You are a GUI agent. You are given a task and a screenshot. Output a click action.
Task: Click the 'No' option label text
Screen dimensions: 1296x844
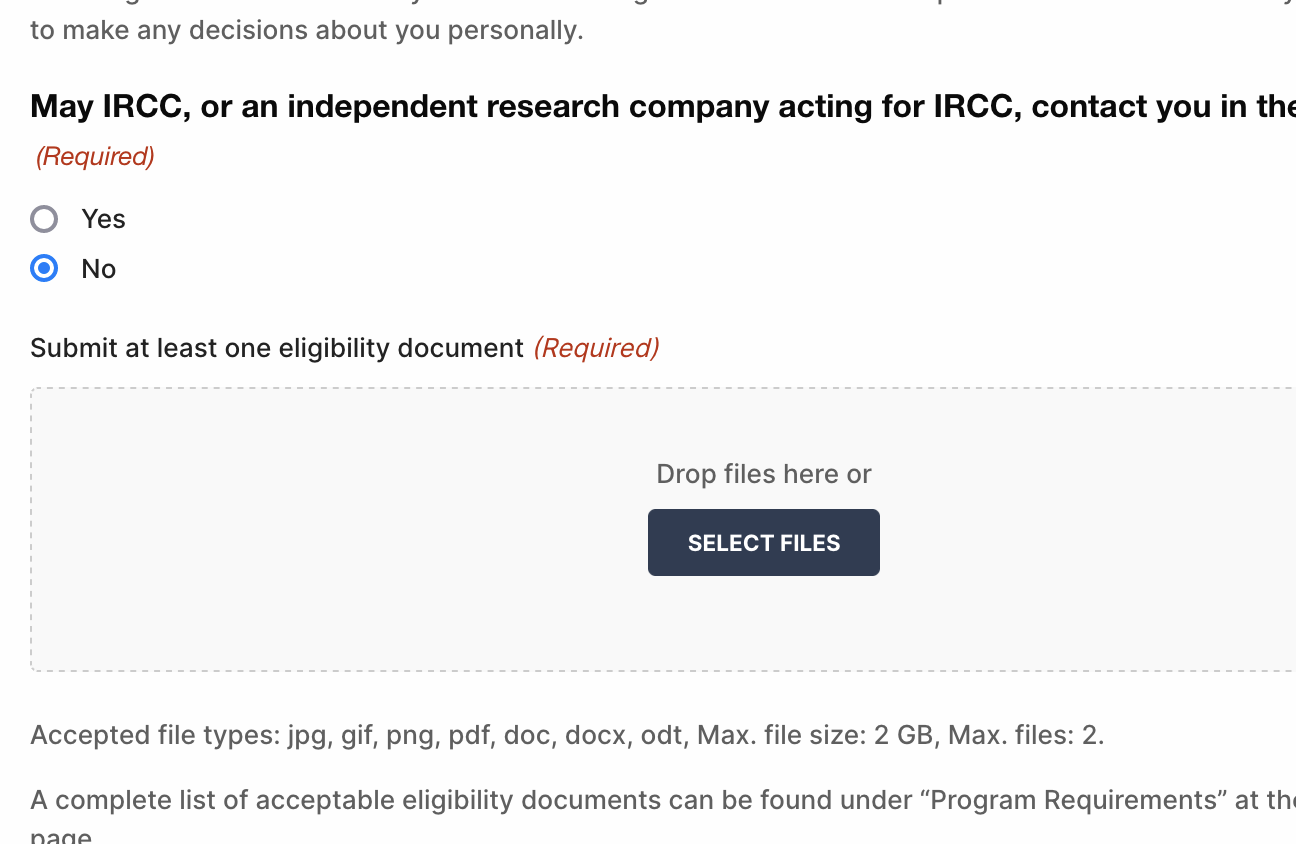click(99, 269)
